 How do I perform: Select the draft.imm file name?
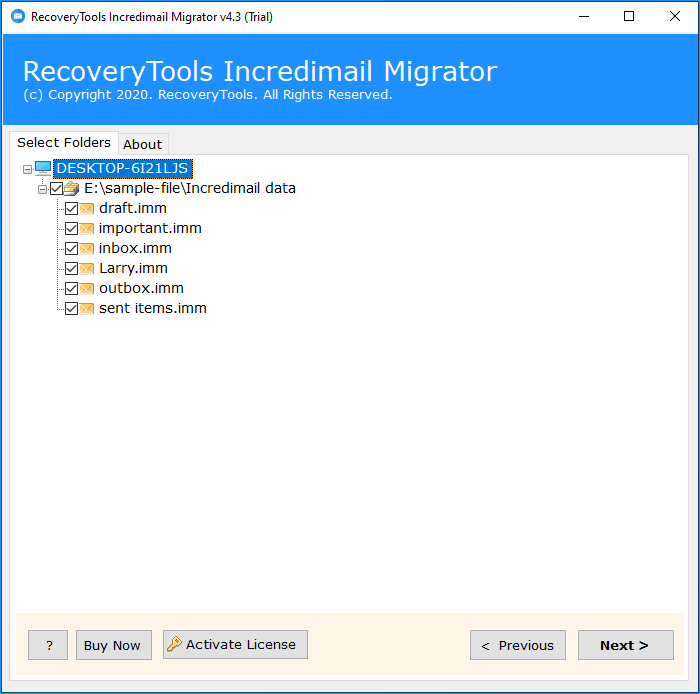tap(133, 208)
